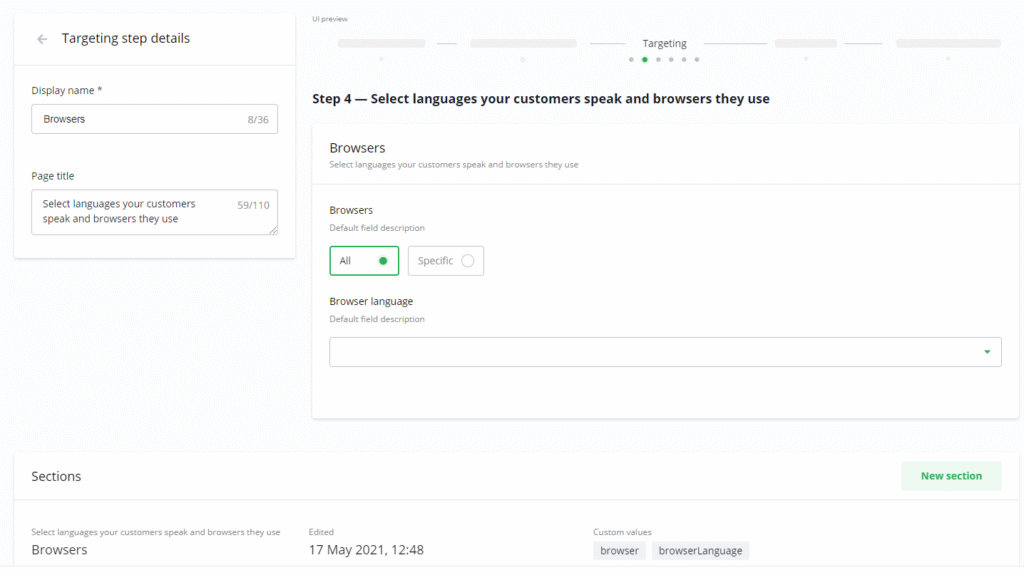Click the third step dot under Targeting
Viewport: 1024px width, 575px height.
658,60
